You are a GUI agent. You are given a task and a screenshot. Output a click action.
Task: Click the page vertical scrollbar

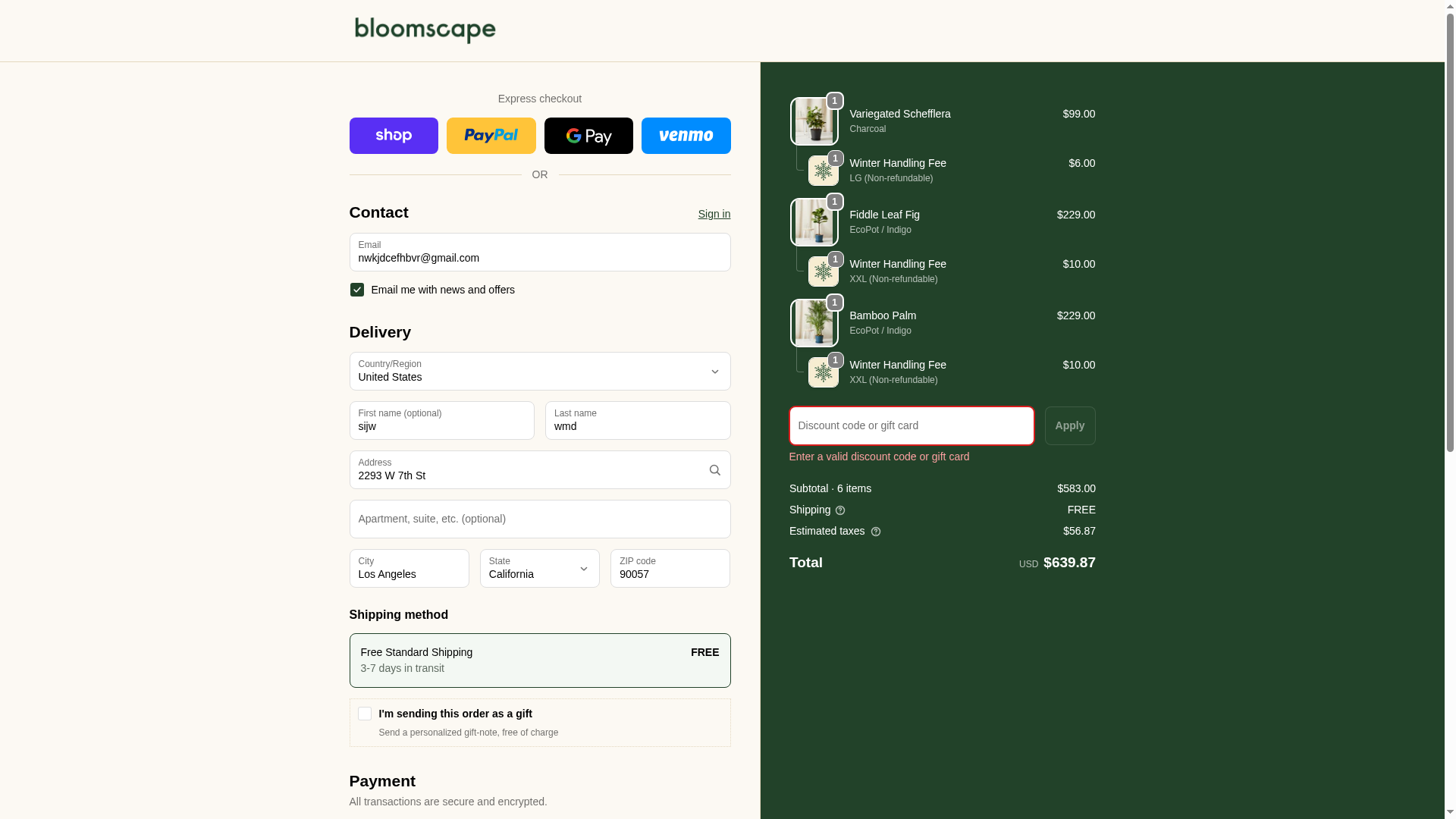[1450, 227]
